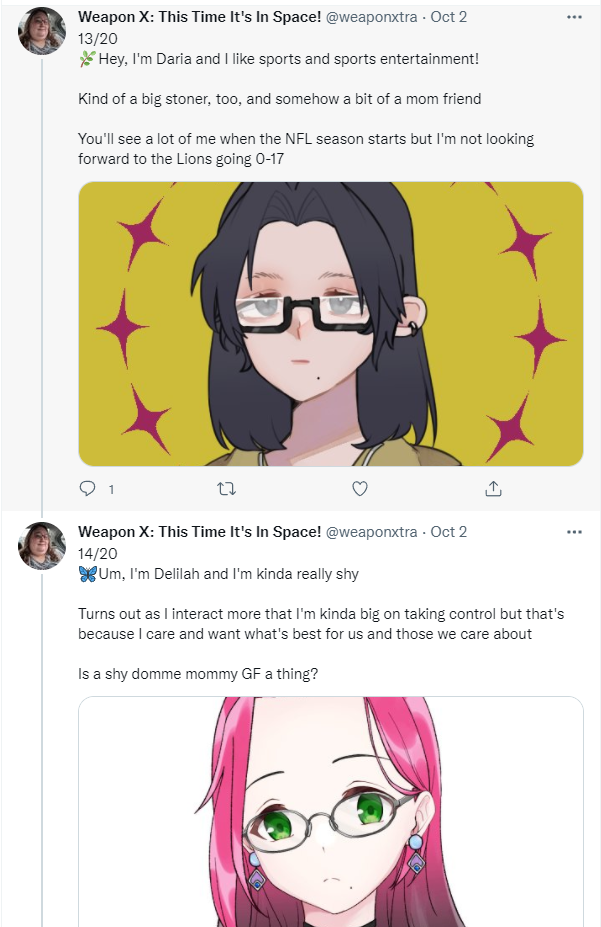Viewport: 601px width, 927px height.
Task: Open the tweet text about shy domme mommy GF
Action: tap(198, 674)
